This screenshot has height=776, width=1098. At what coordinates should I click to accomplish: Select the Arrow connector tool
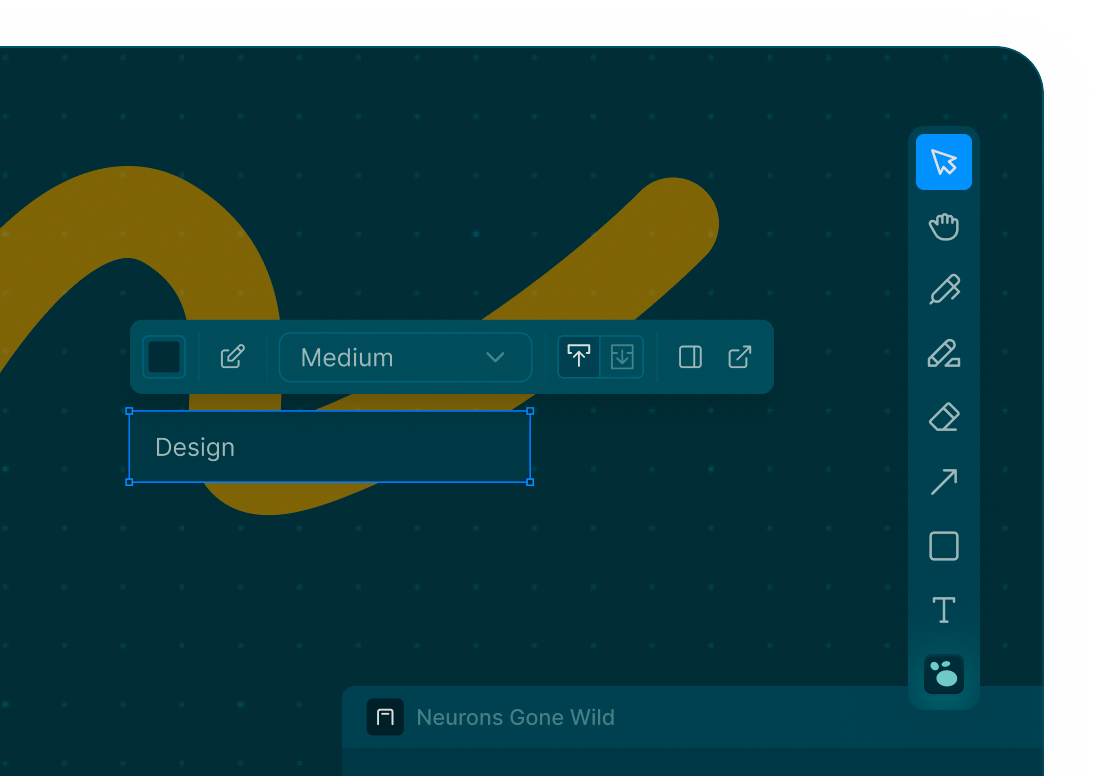(943, 482)
